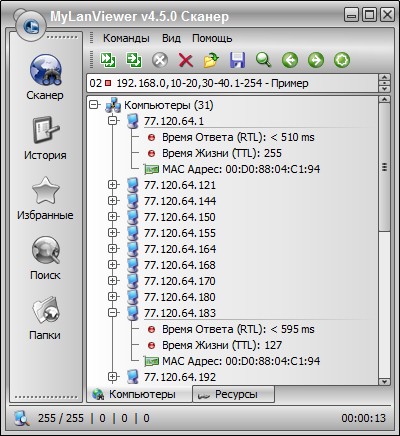This screenshot has width=400, height=436.
Task: Open the Избранные star section
Action: point(45,198)
